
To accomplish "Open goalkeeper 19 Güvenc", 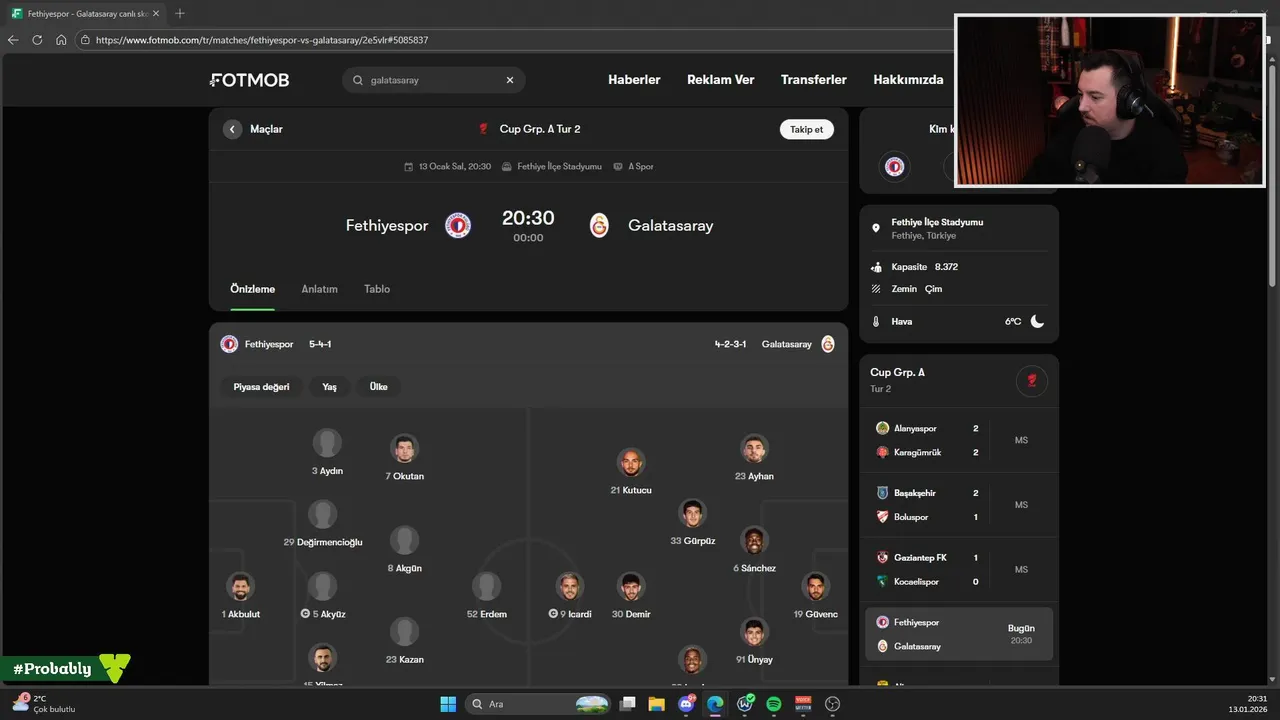I will click(816, 596).
